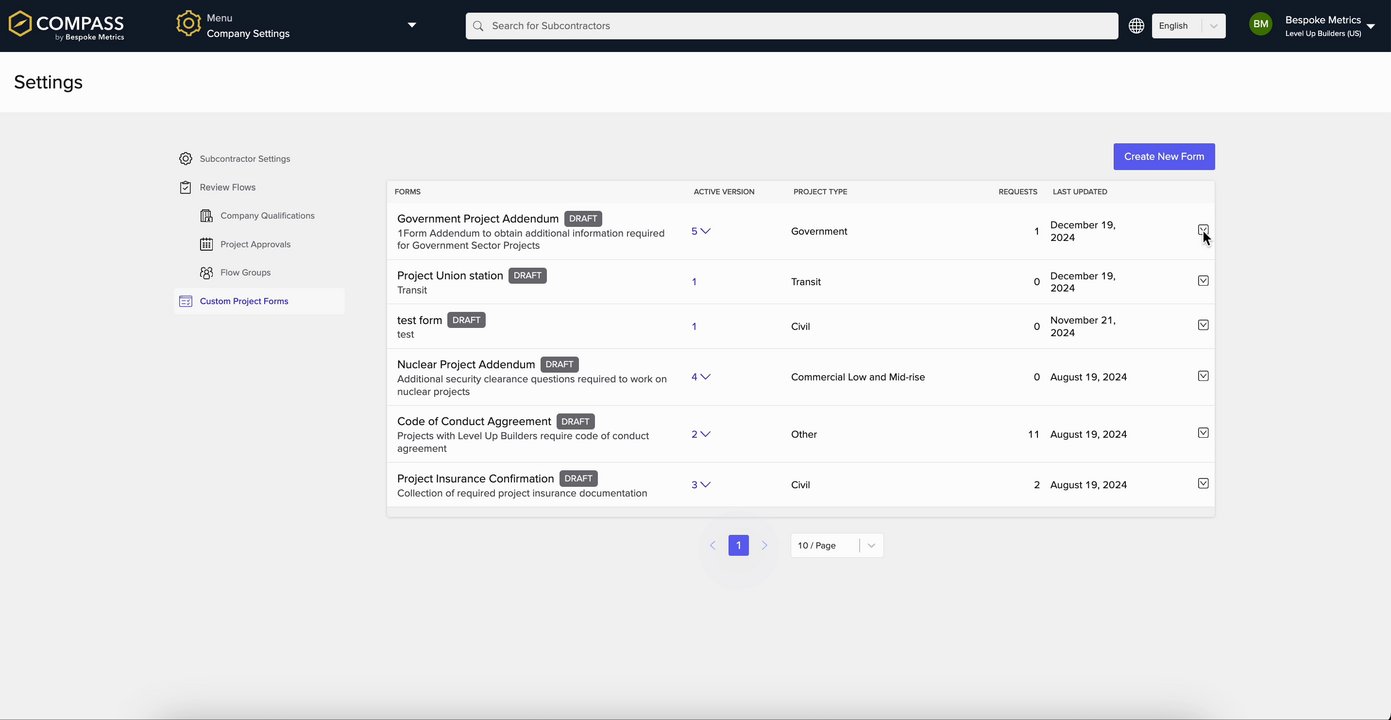Open actions menu for Code of Conduct row

(1203, 433)
